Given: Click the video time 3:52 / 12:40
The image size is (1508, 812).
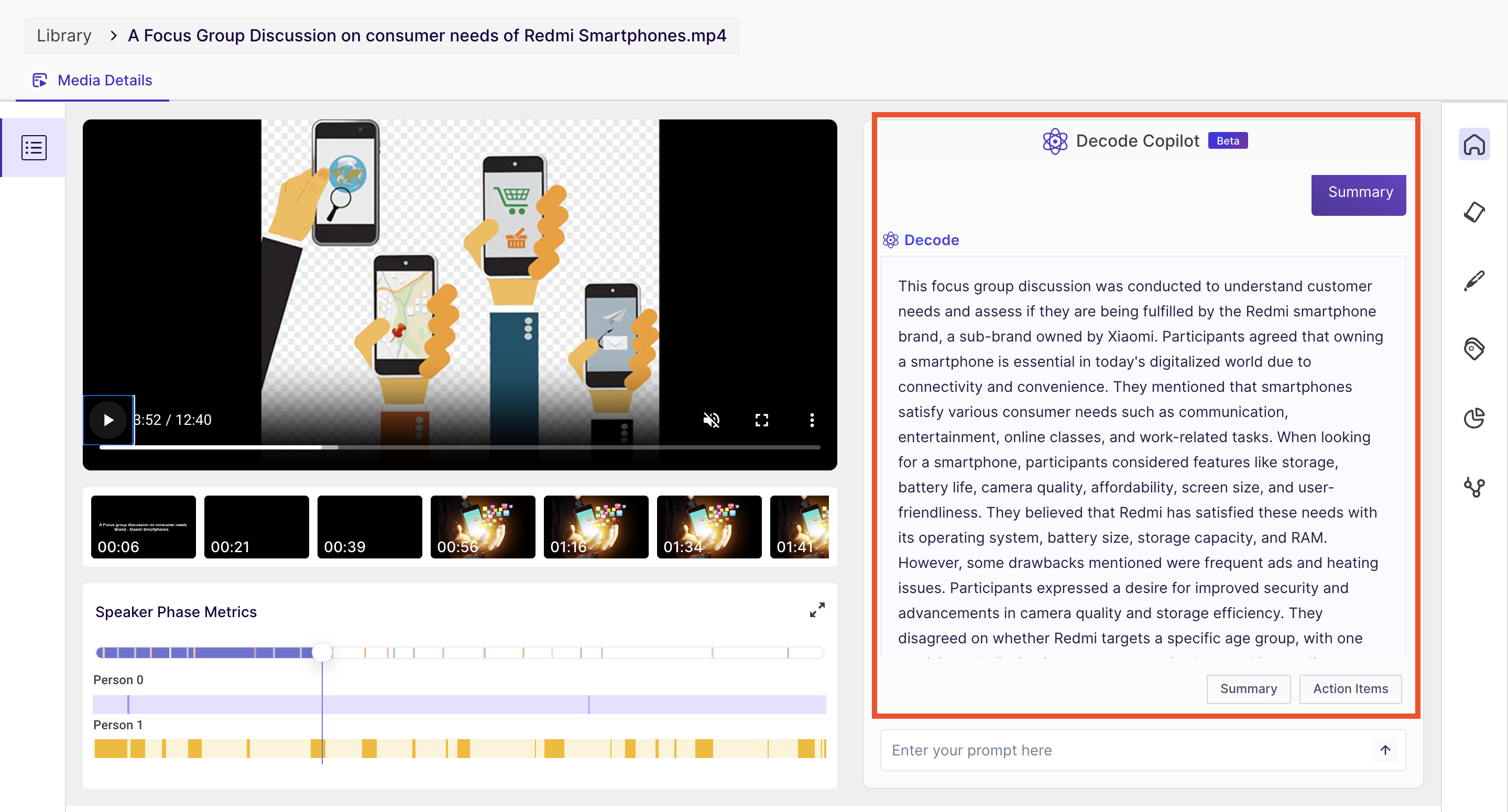Looking at the screenshot, I should click(173, 420).
